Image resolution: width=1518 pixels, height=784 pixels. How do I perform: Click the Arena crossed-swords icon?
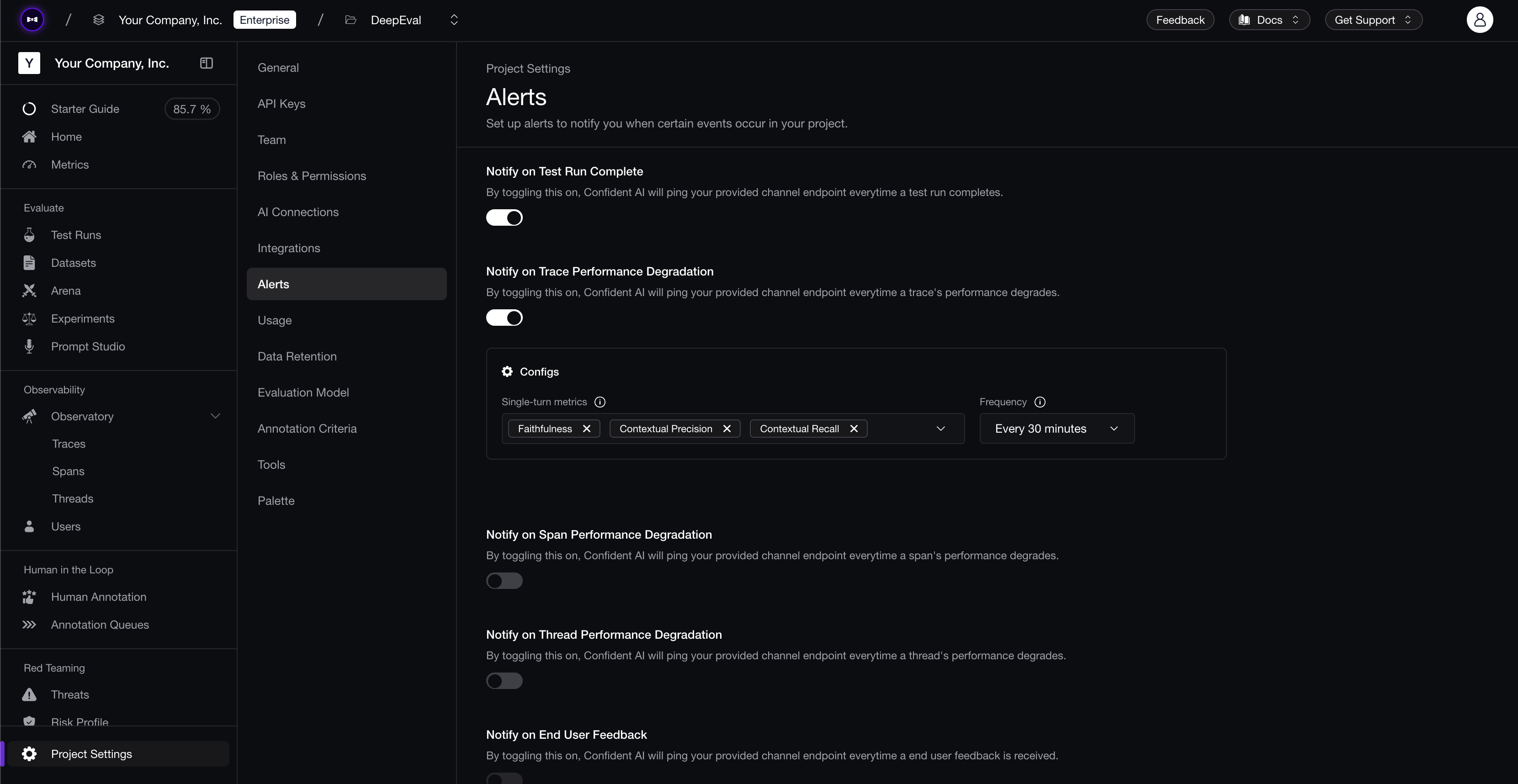pos(29,291)
